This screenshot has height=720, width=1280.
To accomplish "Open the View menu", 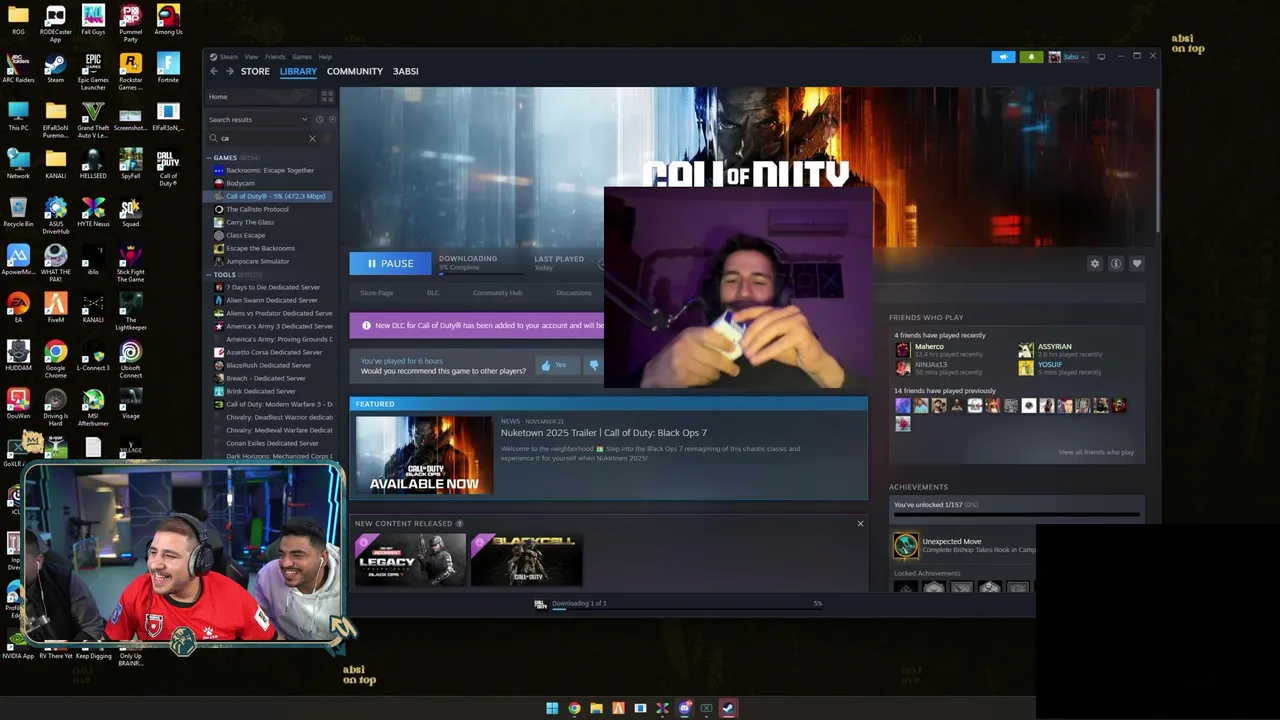I will pos(251,57).
